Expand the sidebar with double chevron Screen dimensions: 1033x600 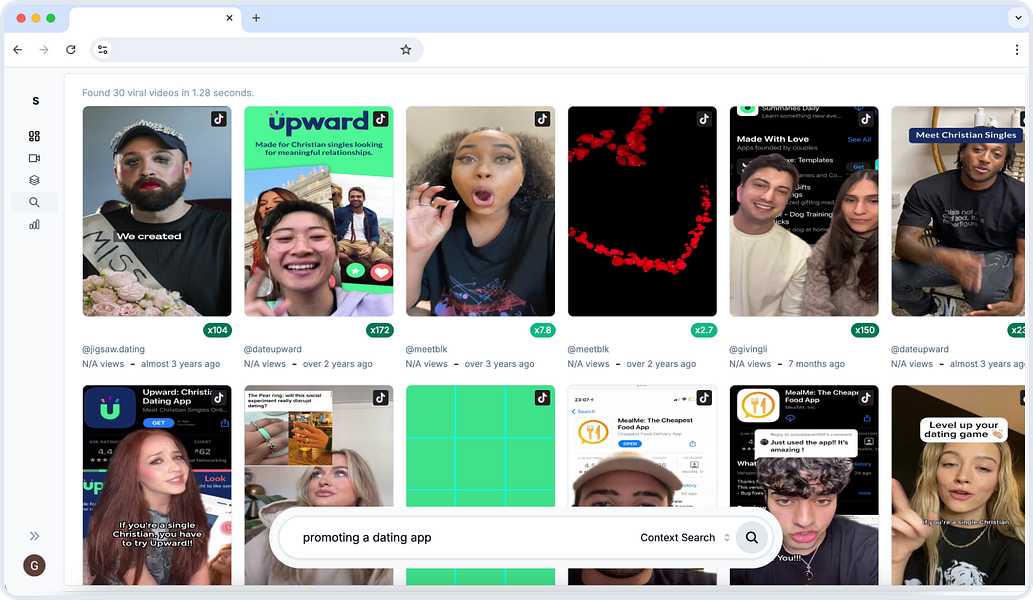[34, 536]
